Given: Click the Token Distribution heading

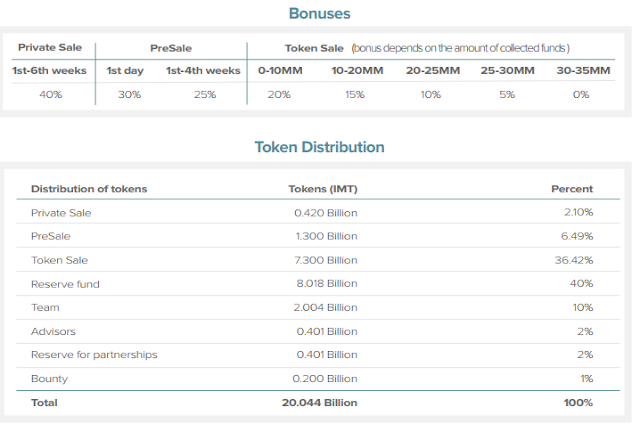Looking at the screenshot, I should click(319, 147).
